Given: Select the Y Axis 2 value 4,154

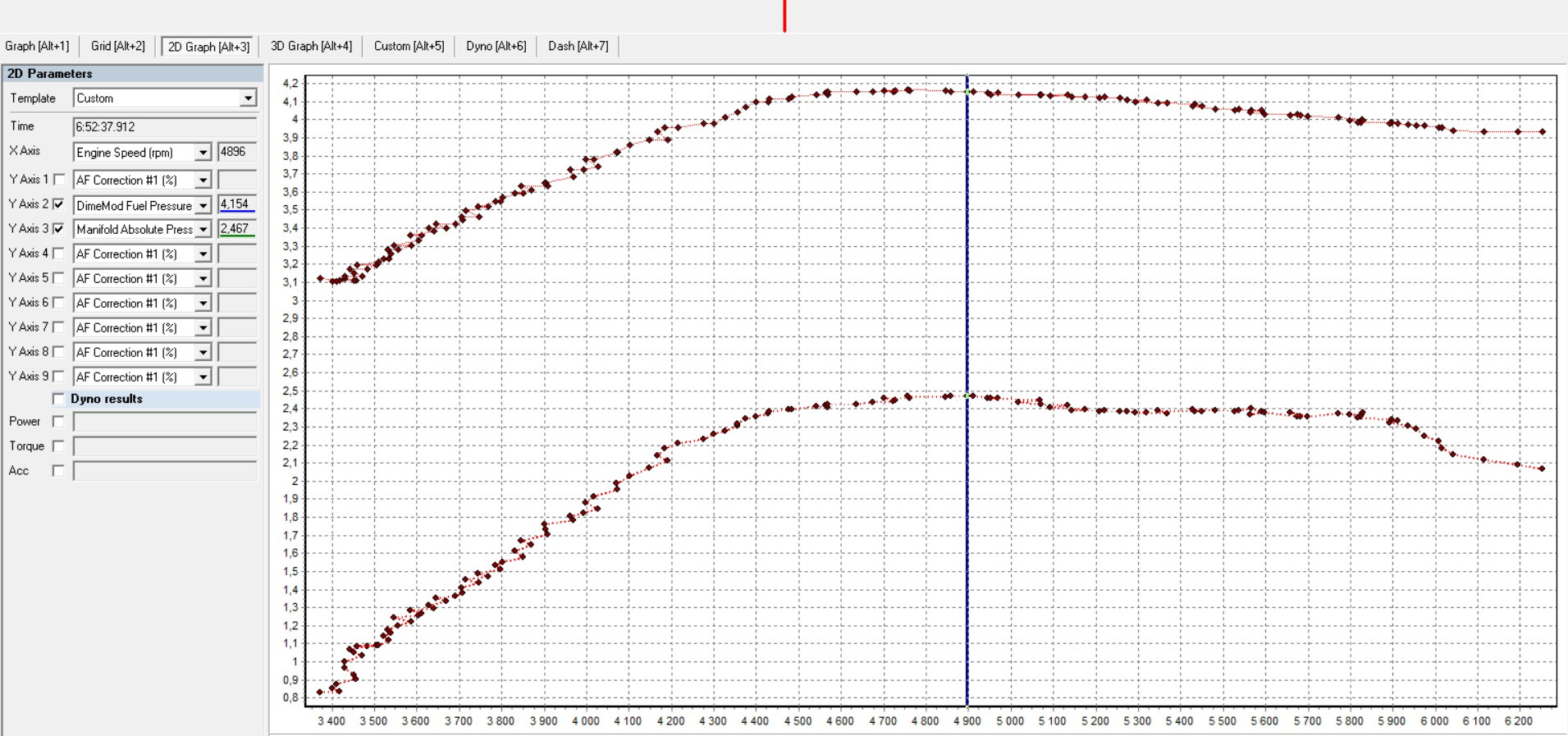Looking at the screenshot, I should coord(237,204).
